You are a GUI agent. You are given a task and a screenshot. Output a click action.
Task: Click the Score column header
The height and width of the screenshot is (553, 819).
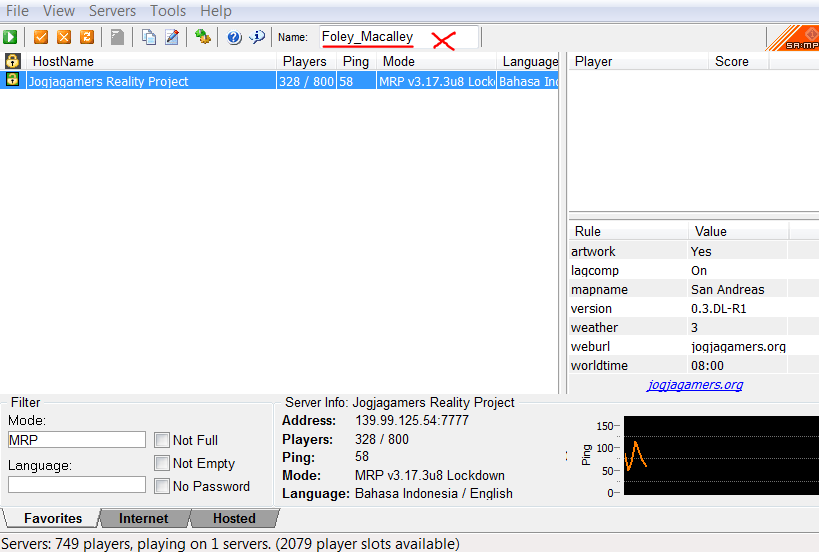coord(739,61)
